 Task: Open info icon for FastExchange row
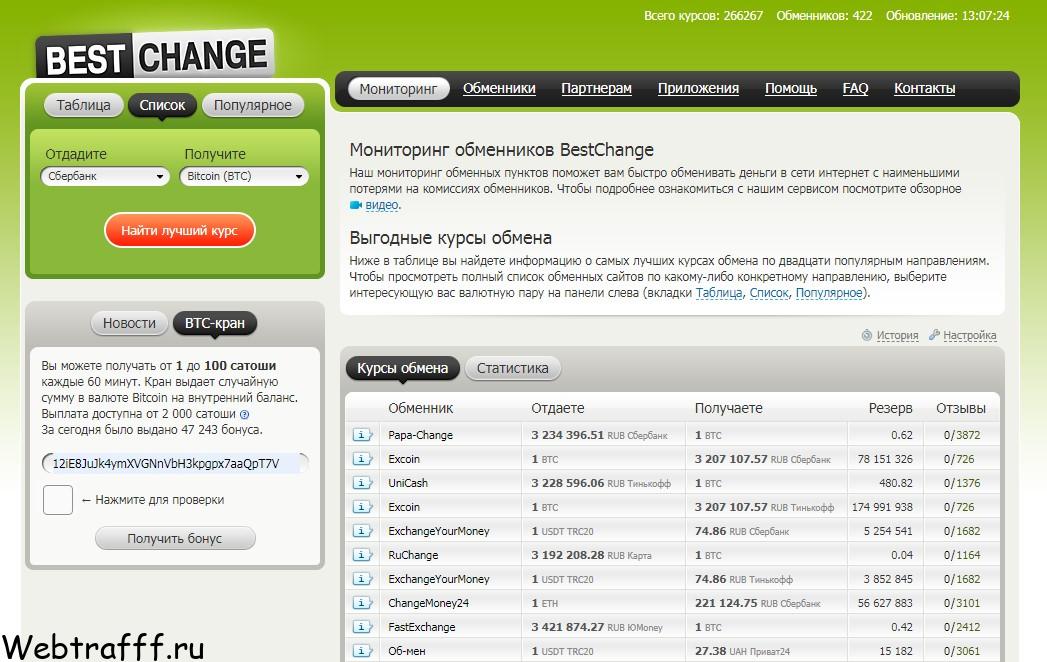362,627
